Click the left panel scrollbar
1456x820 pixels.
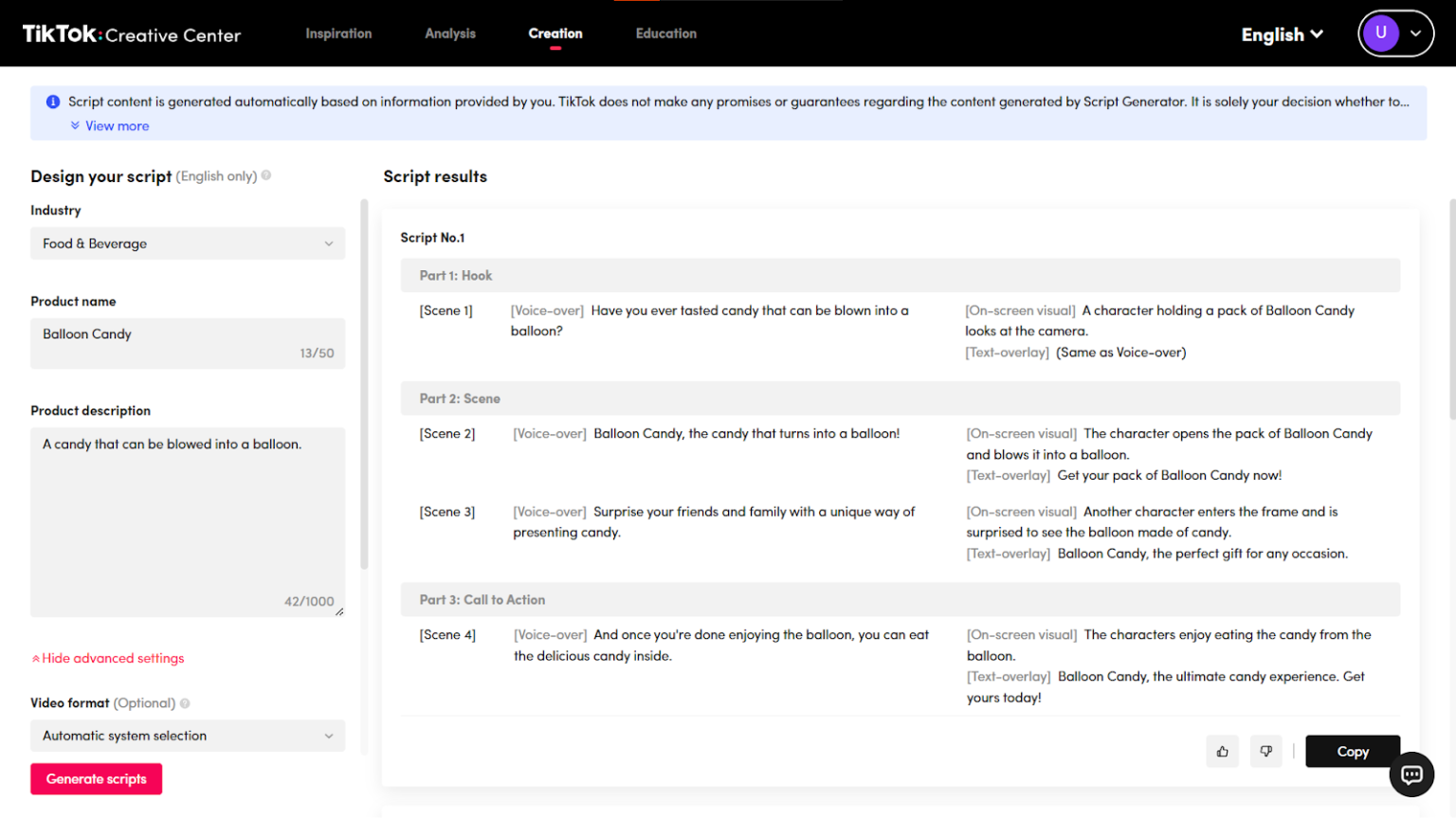point(364,384)
